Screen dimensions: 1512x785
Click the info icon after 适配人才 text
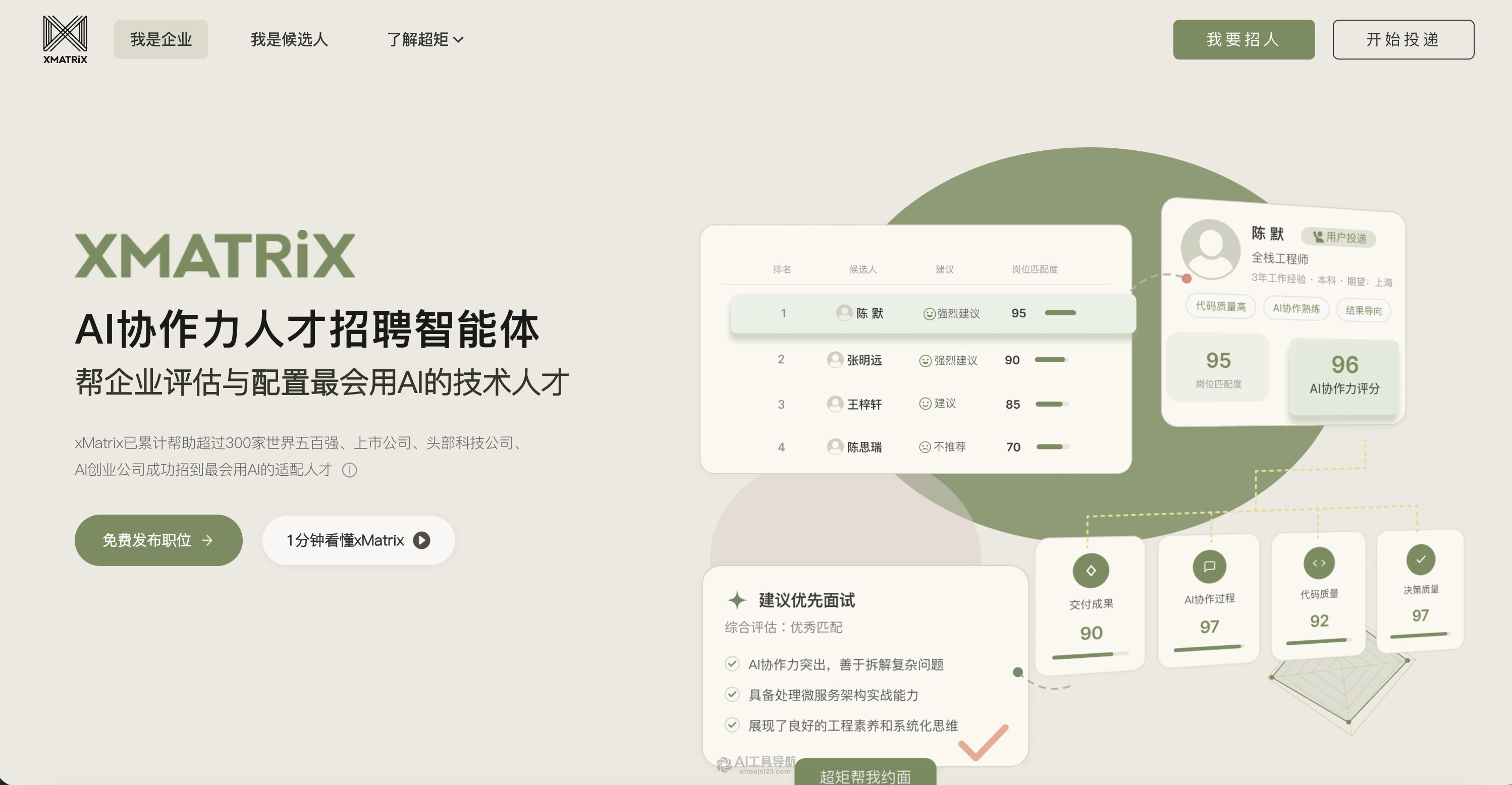pos(350,470)
